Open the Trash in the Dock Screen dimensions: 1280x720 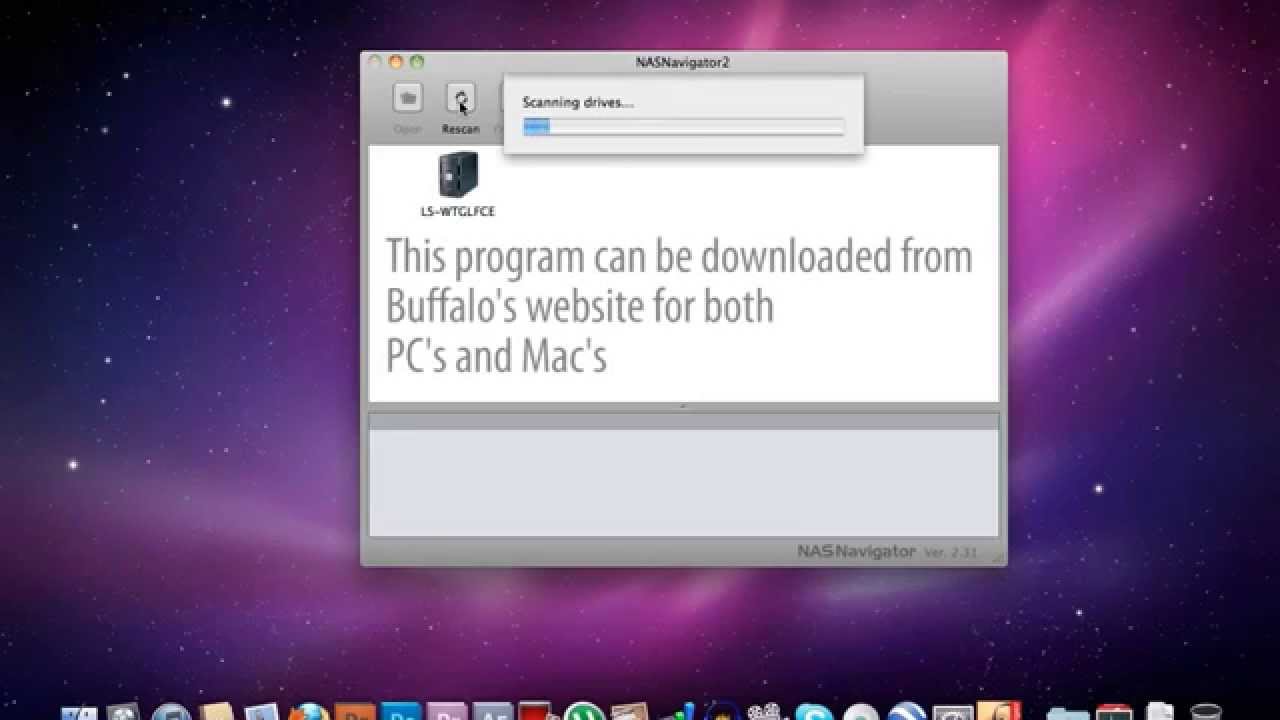[1206, 712]
